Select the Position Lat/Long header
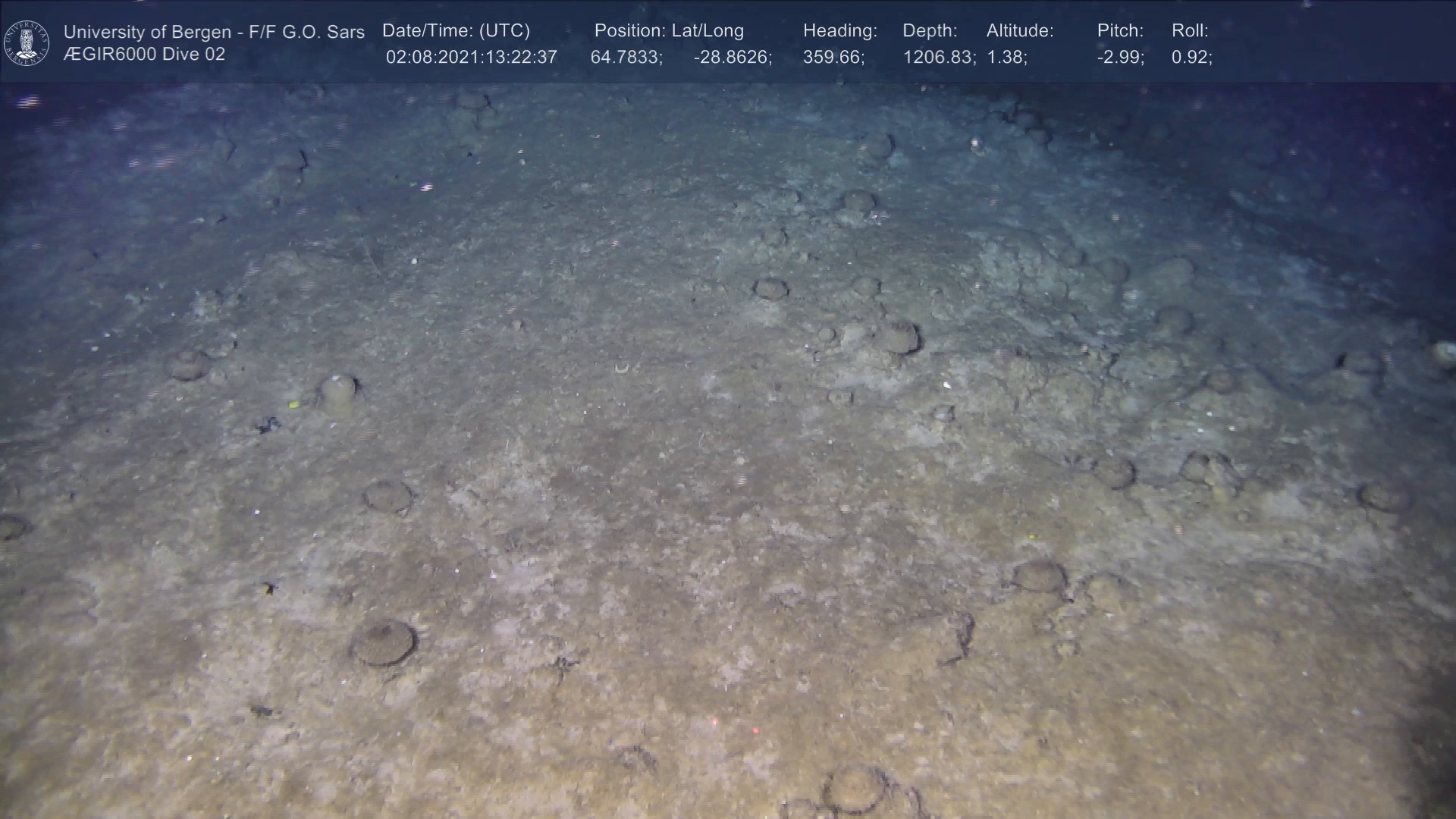The image size is (1456, 819). 669,31
